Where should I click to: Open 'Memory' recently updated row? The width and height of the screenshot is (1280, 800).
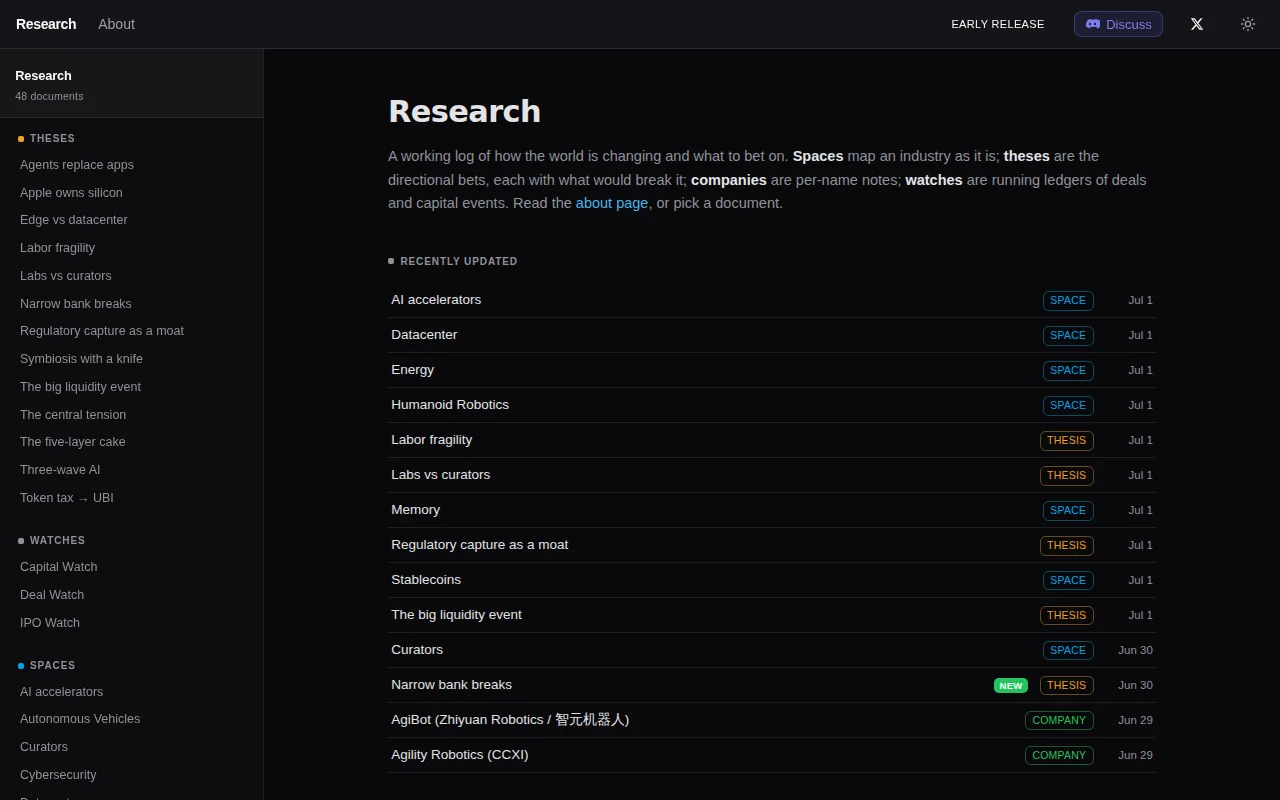(771, 510)
